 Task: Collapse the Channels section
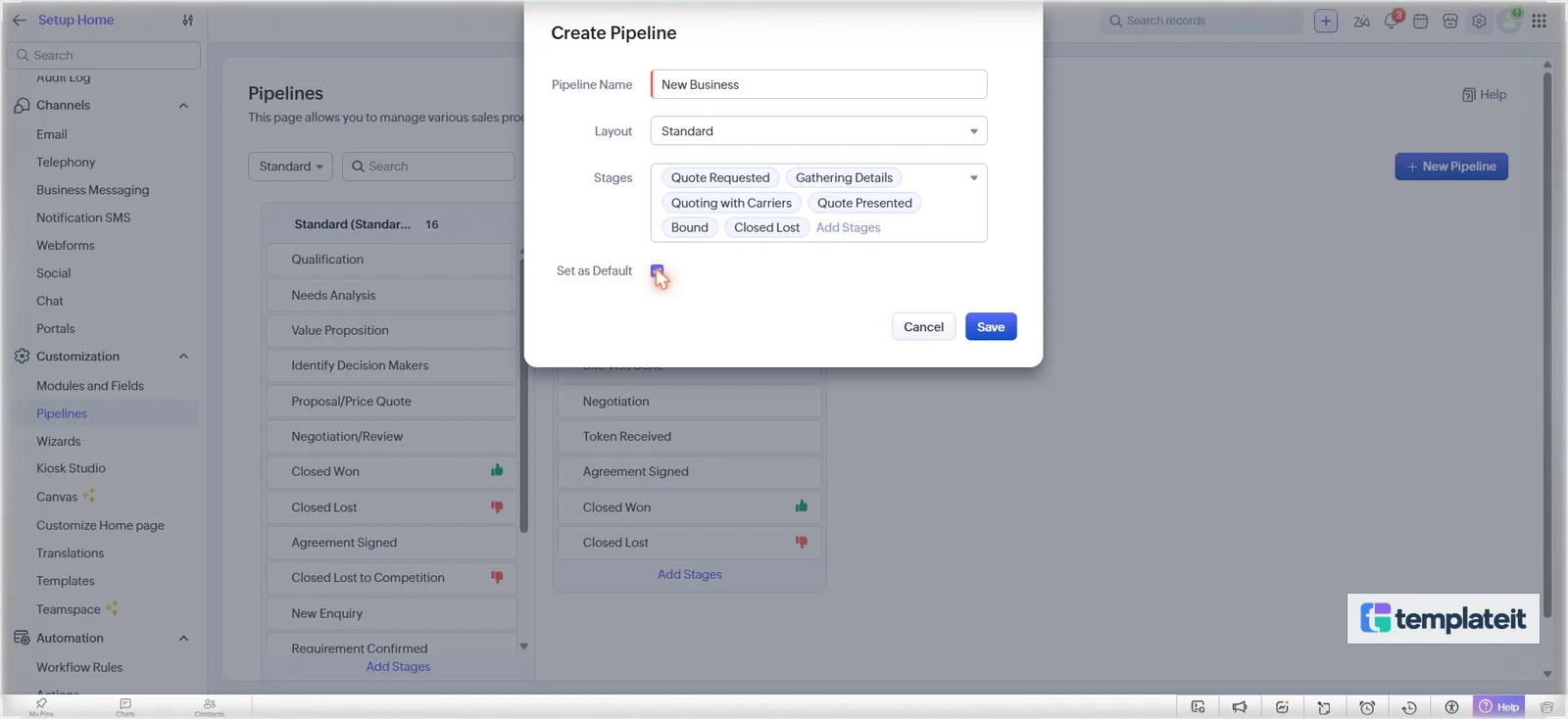183,106
